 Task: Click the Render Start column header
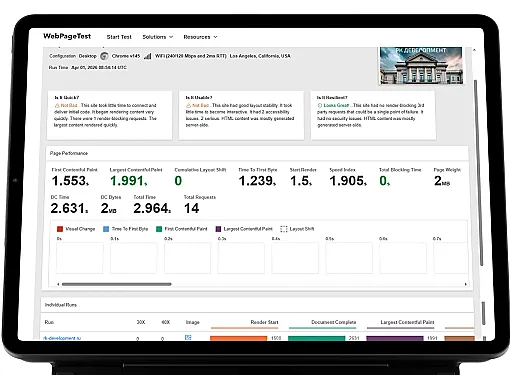264,322
